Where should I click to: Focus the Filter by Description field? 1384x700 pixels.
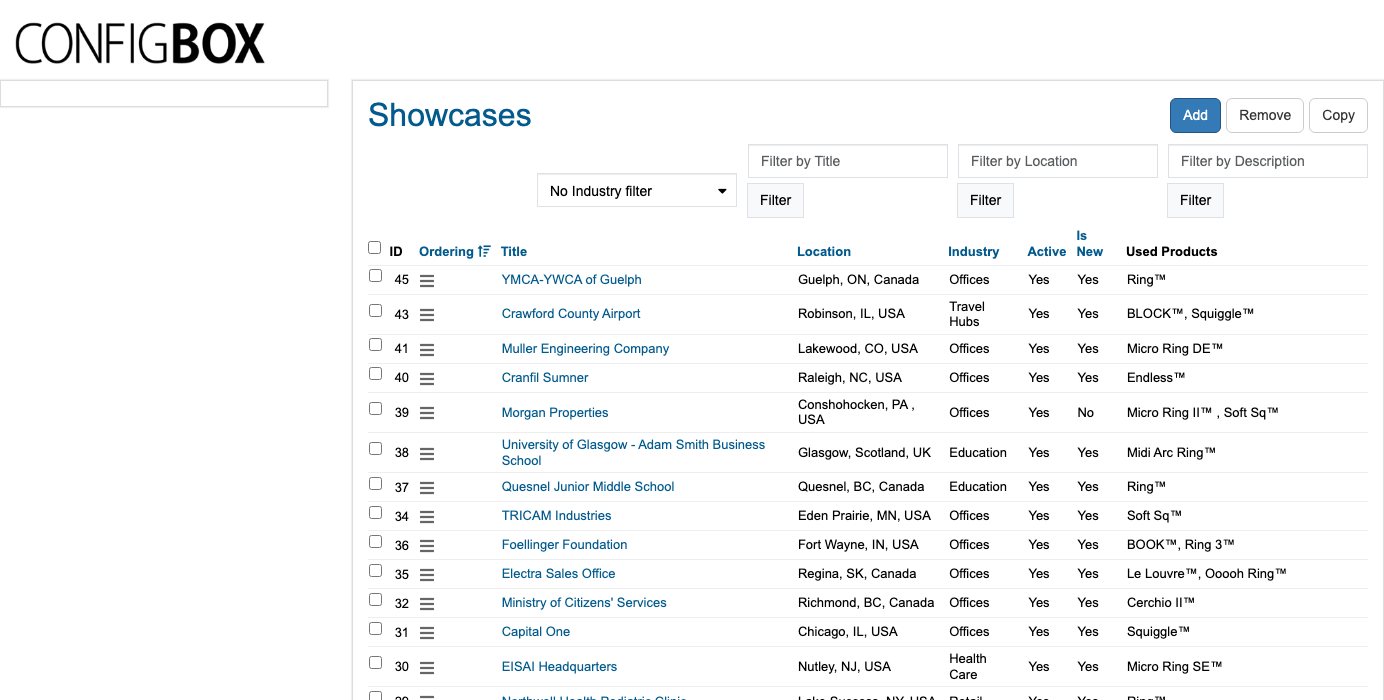1268,161
